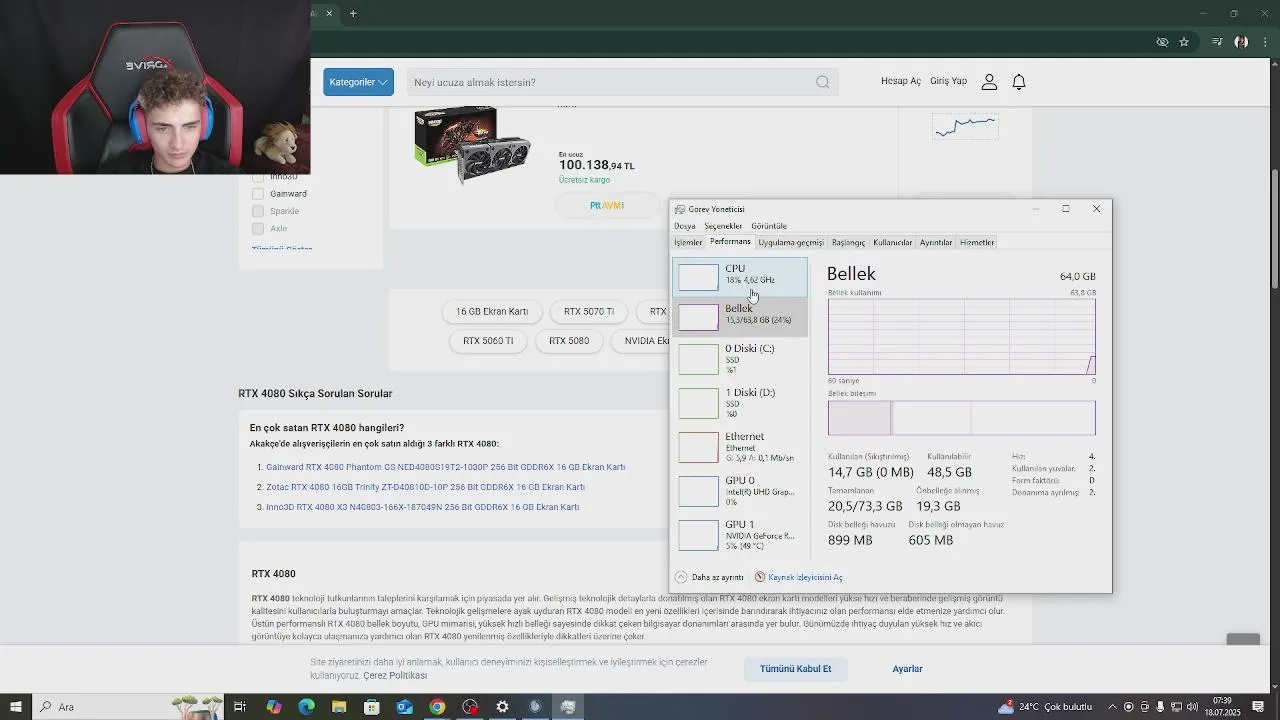Click the Hesap Aç link
Screen dimensions: 1280x720
point(901,81)
